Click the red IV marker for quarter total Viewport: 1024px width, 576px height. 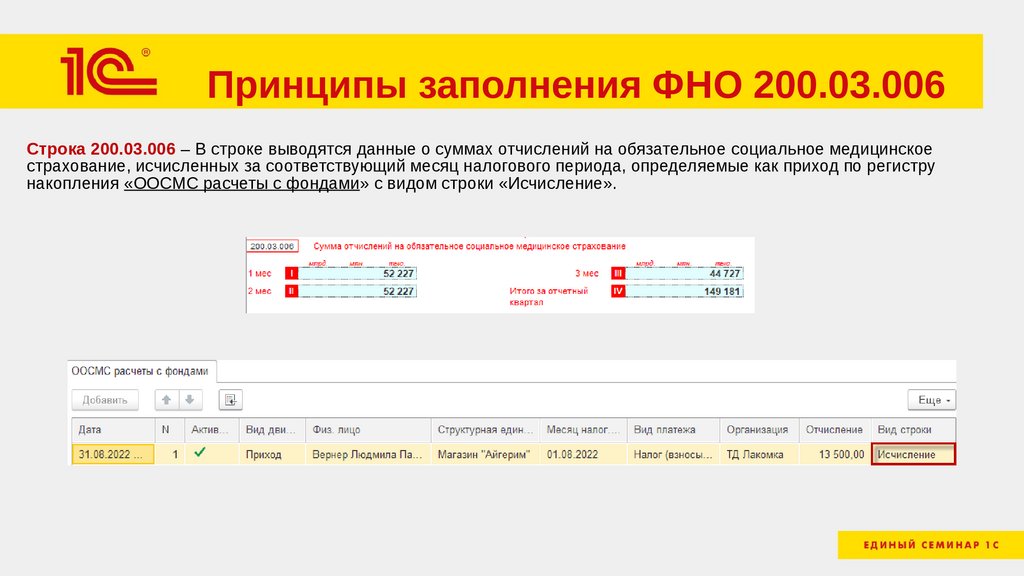point(618,291)
